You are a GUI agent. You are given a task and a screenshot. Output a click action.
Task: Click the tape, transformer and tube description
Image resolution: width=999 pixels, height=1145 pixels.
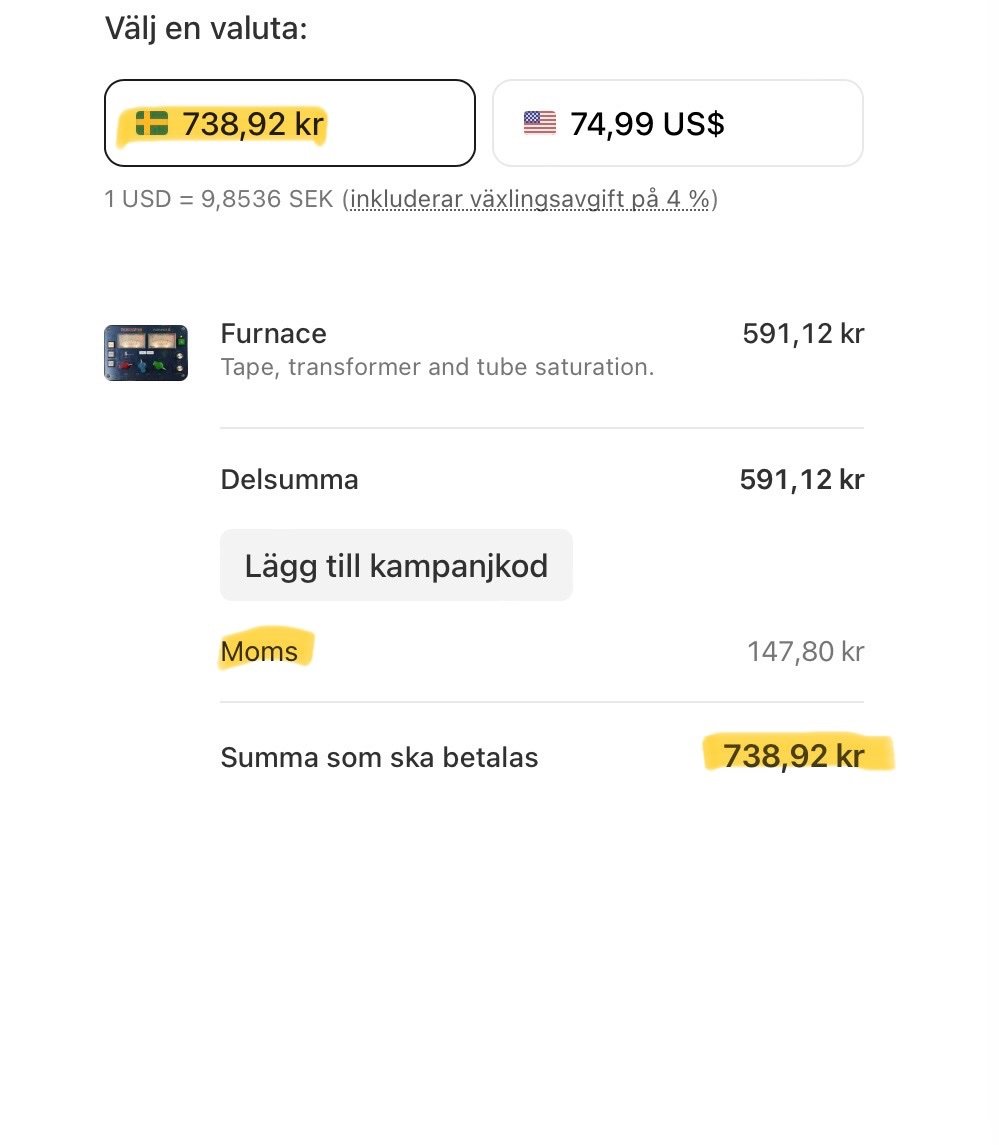(437, 367)
